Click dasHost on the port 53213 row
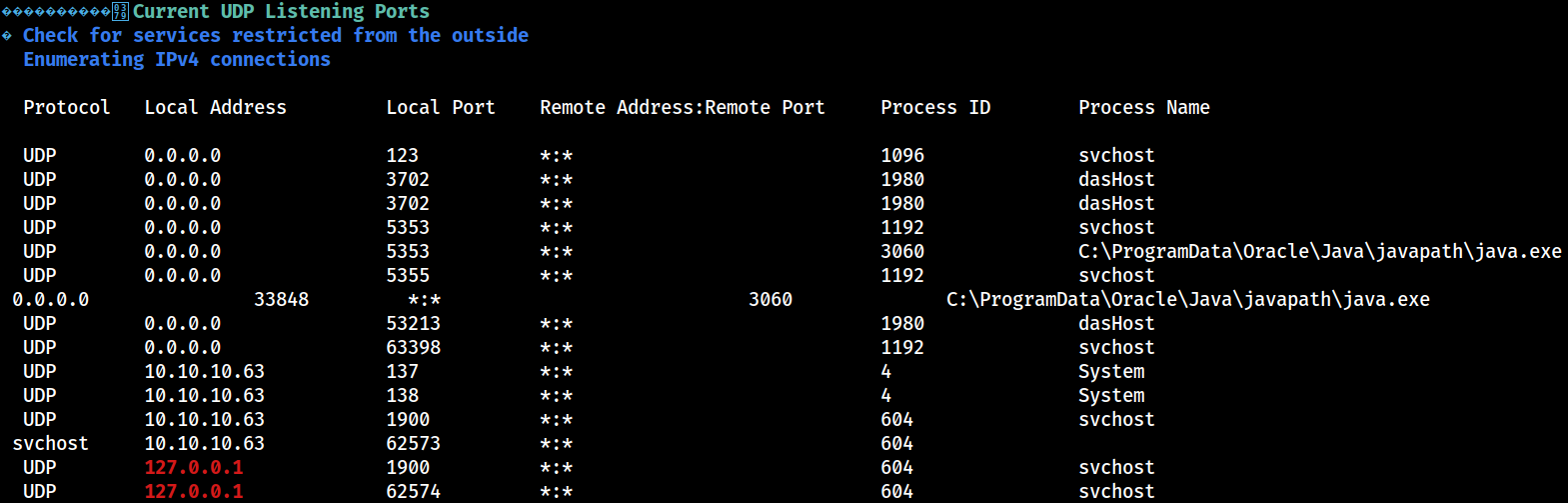 (x=1116, y=324)
